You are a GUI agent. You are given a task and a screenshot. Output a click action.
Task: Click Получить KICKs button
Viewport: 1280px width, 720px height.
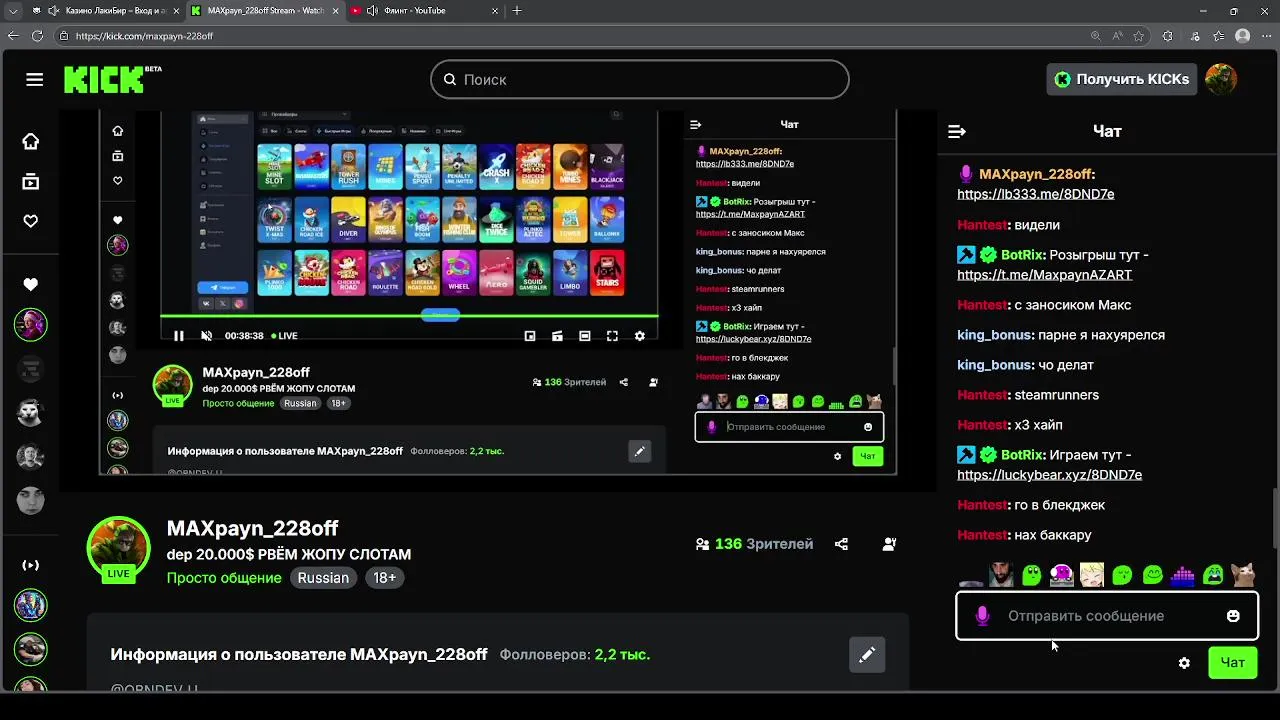(1122, 79)
